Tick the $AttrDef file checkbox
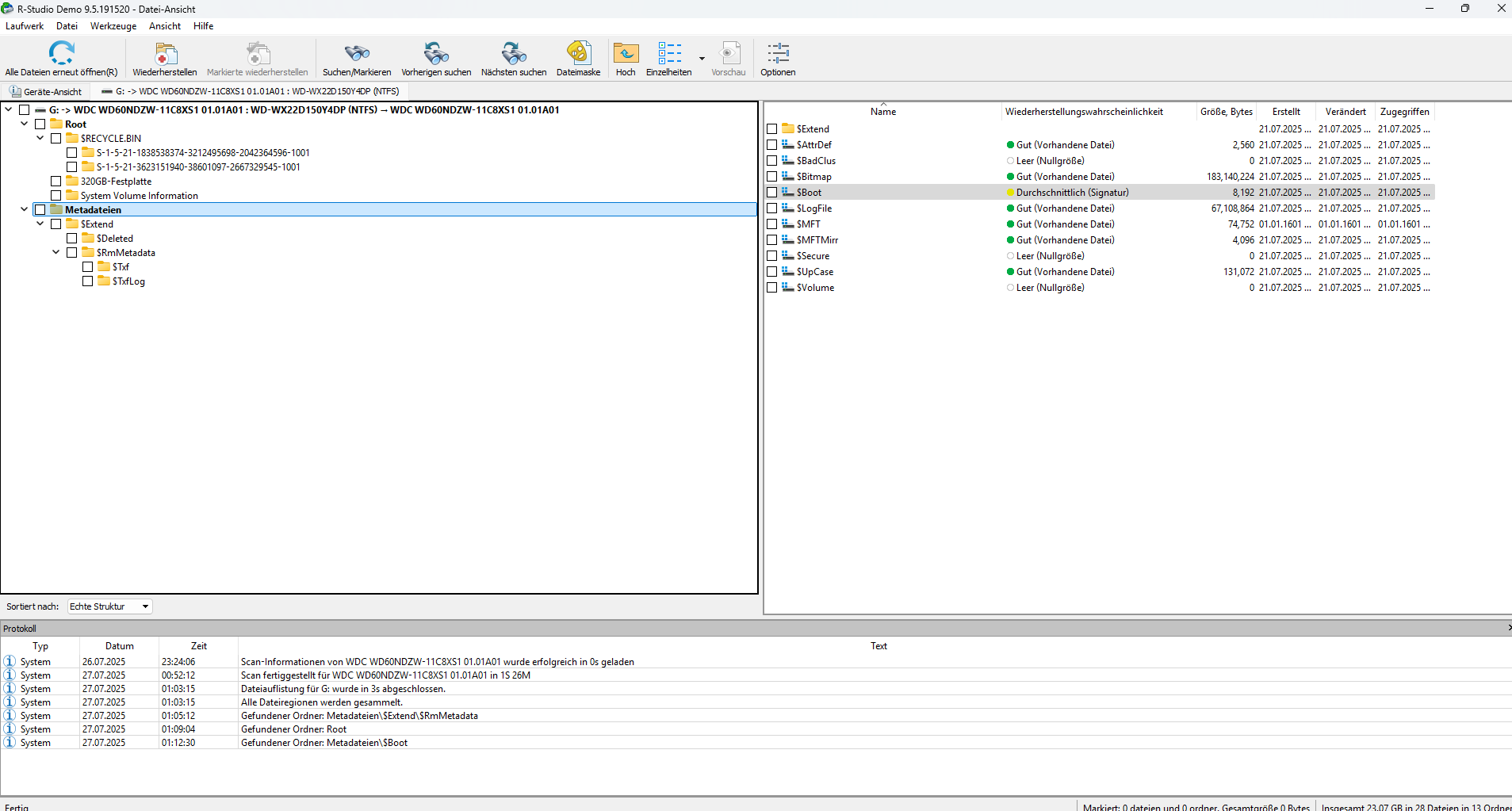 pyautogui.click(x=771, y=145)
